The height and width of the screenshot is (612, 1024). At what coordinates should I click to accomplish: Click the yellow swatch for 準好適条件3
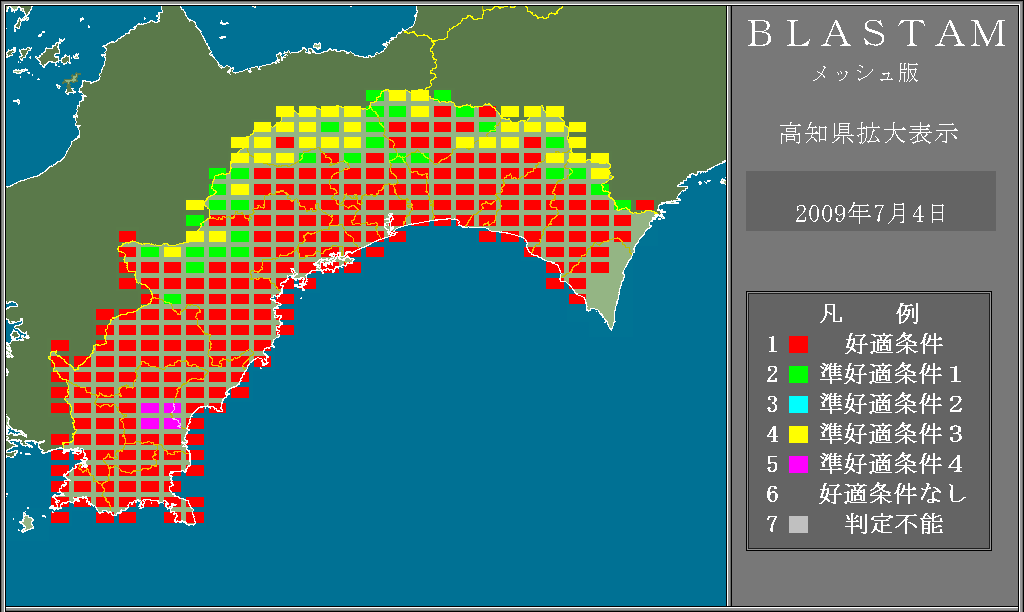[x=798, y=434]
